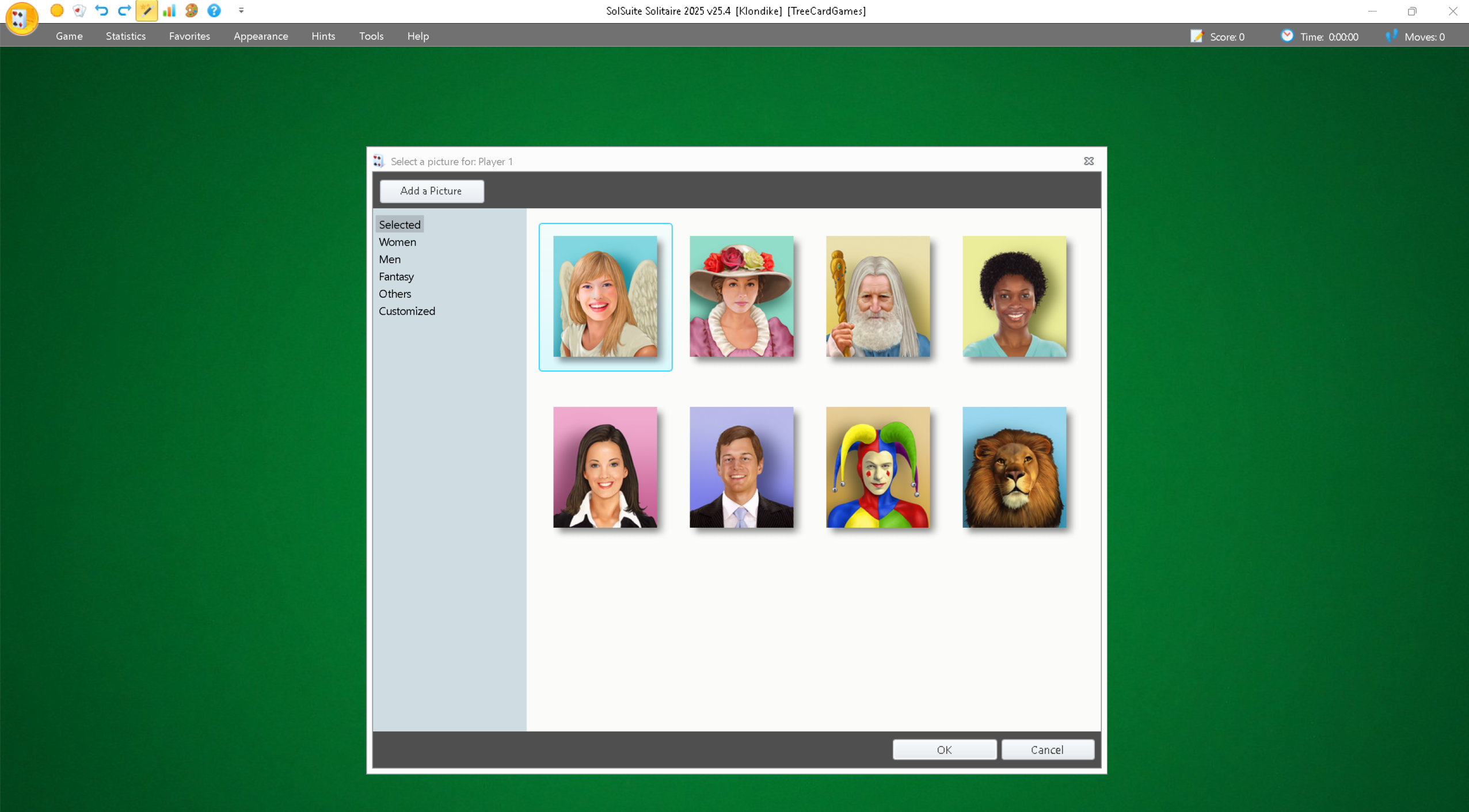1469x812 pixels.
Task: Minimize the SolSuite window
Action: (1372, 11)
